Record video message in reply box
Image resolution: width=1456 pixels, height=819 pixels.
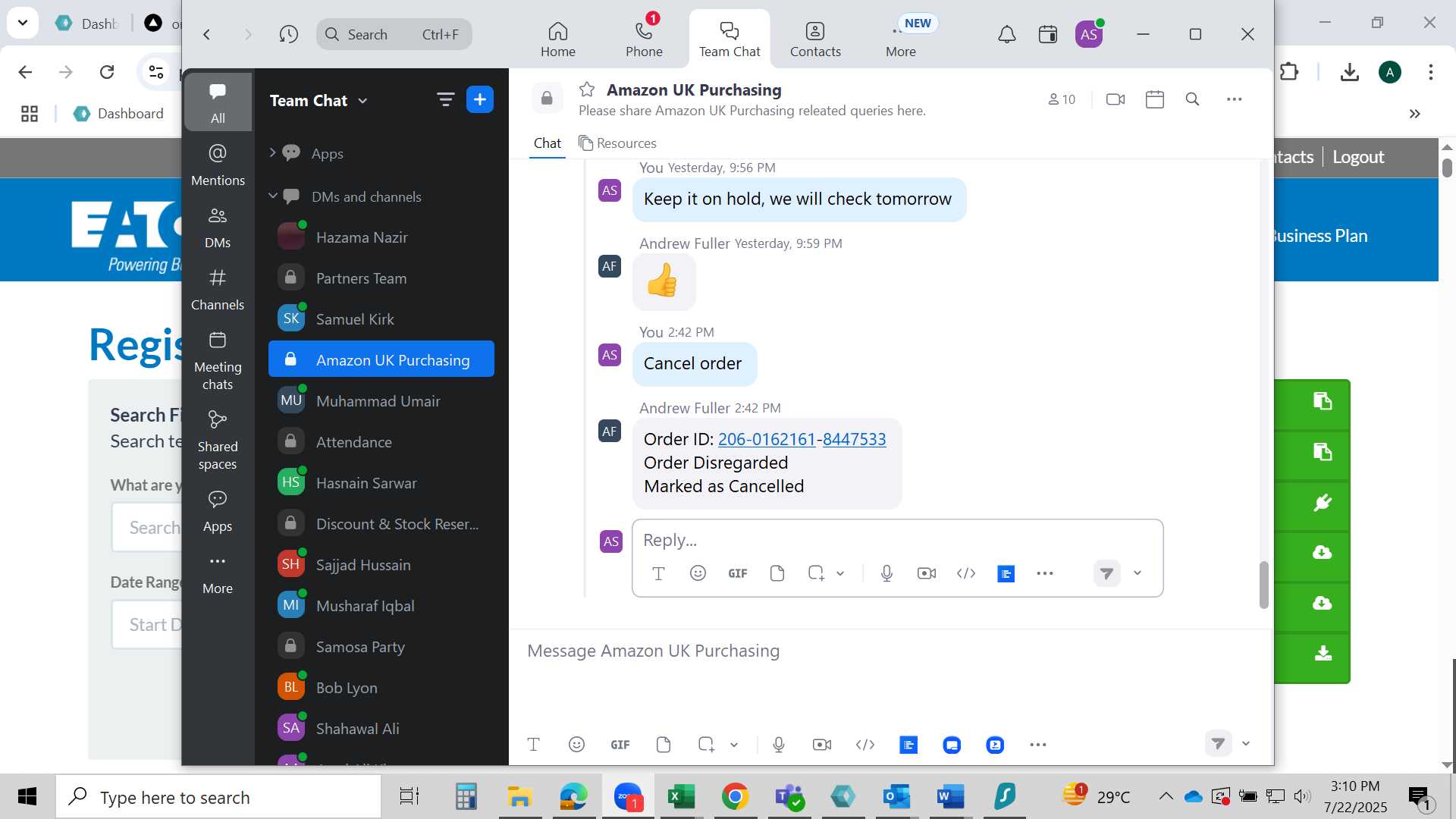pyautogui.click(x=926, y=573)
